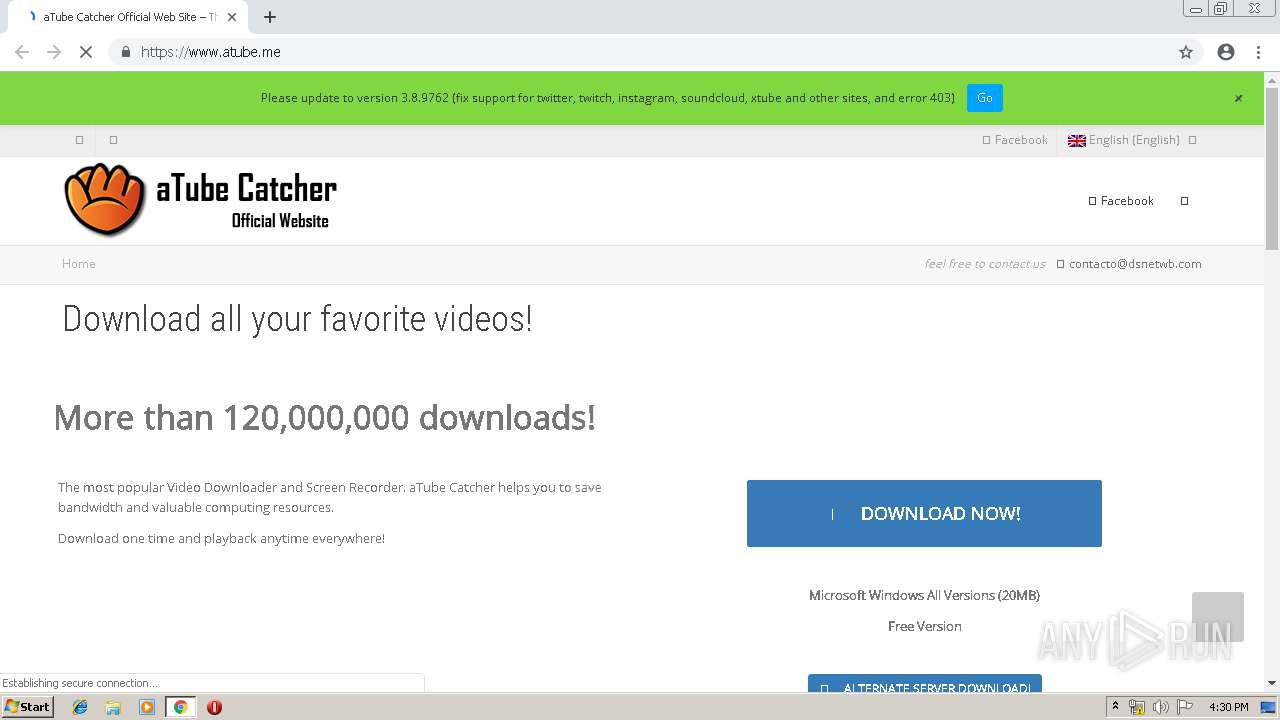This screenshot has width=1280, height=720.
Task: Click the Home breadcrumb link
Action: (79, 264)
